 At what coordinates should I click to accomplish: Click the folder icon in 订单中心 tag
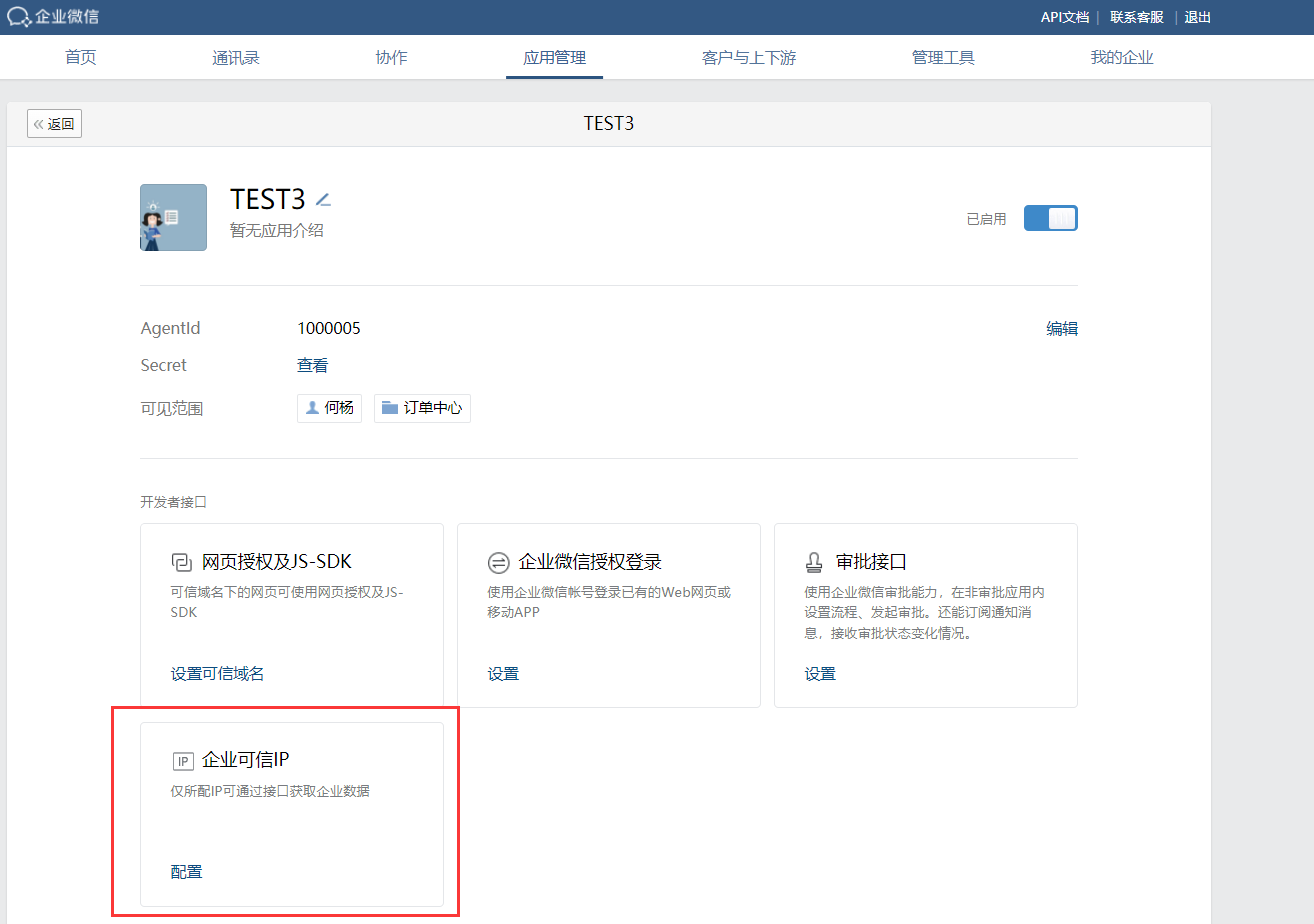point(390,408)
